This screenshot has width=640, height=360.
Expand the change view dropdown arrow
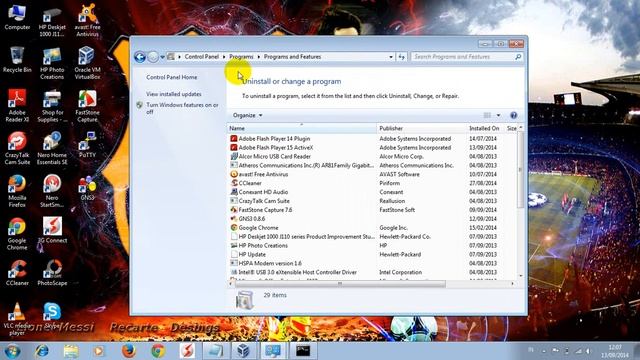click(x=498, y=116)
